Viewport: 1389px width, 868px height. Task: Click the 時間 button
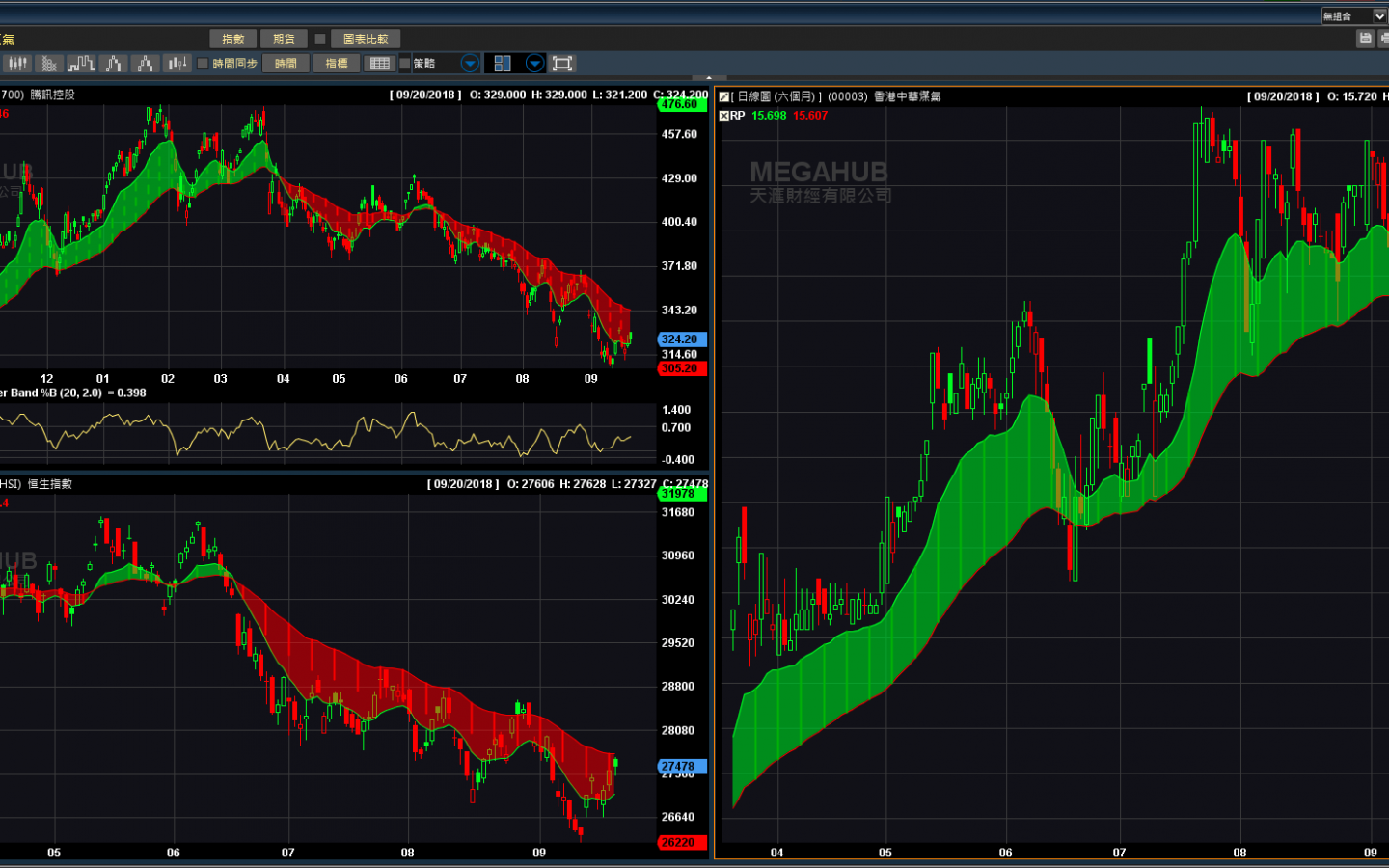tap(286, 64)
